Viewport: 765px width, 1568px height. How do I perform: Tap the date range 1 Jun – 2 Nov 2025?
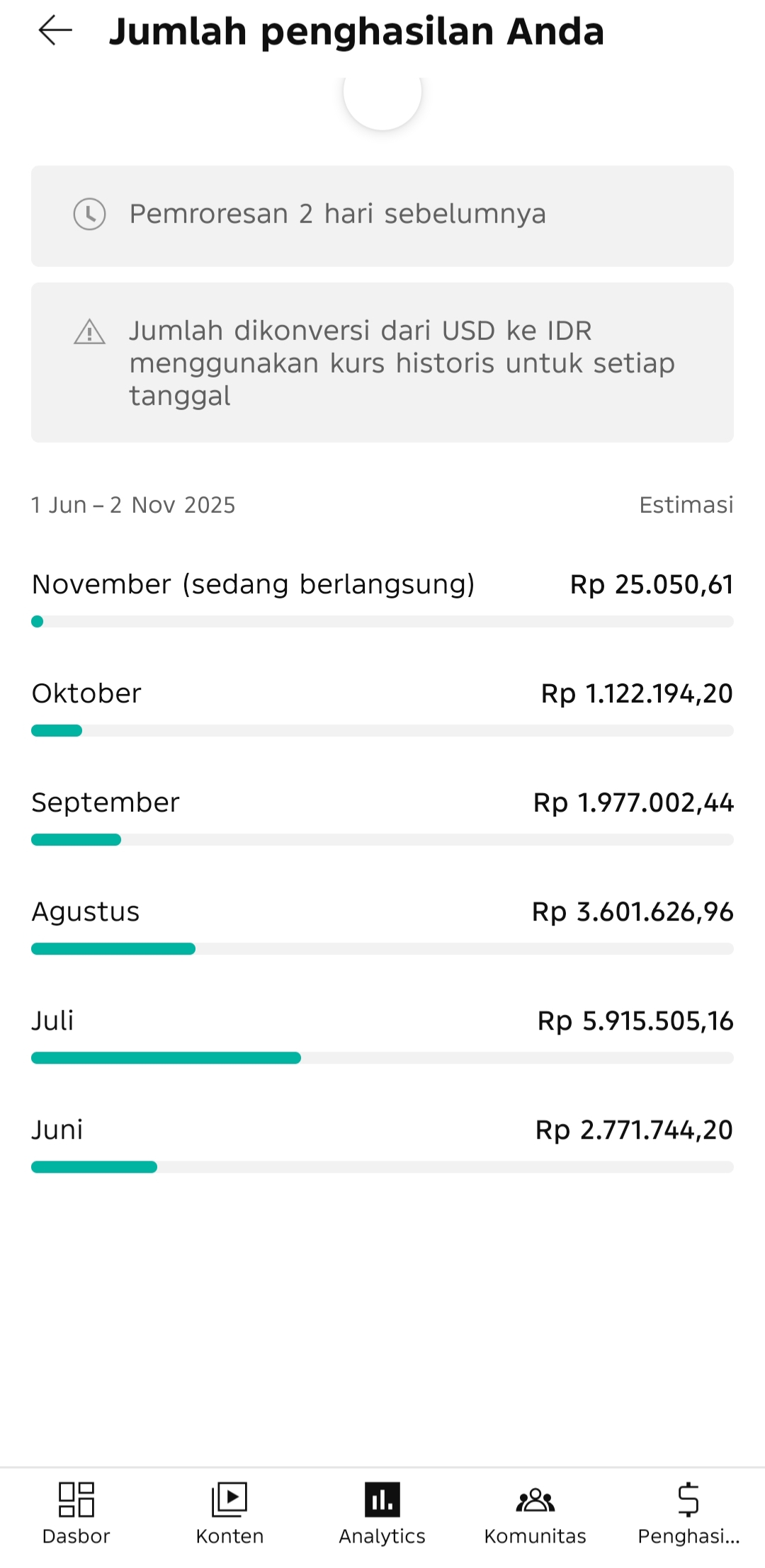pyautogui.click(x=133, y=505)
